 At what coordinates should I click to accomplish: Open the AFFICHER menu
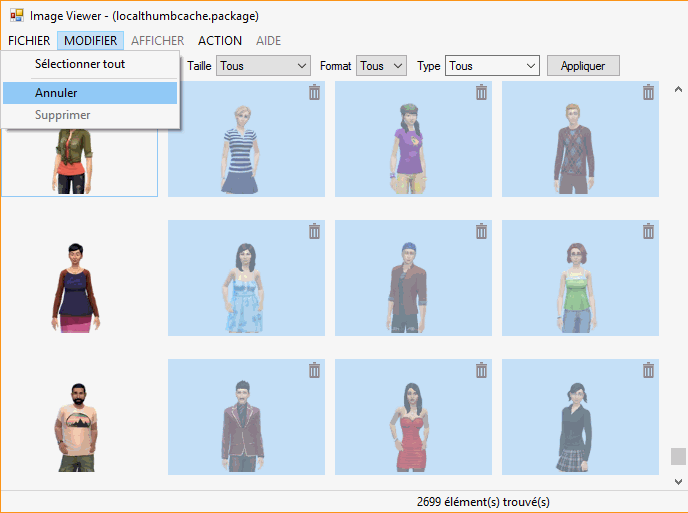tap(158, 40)
